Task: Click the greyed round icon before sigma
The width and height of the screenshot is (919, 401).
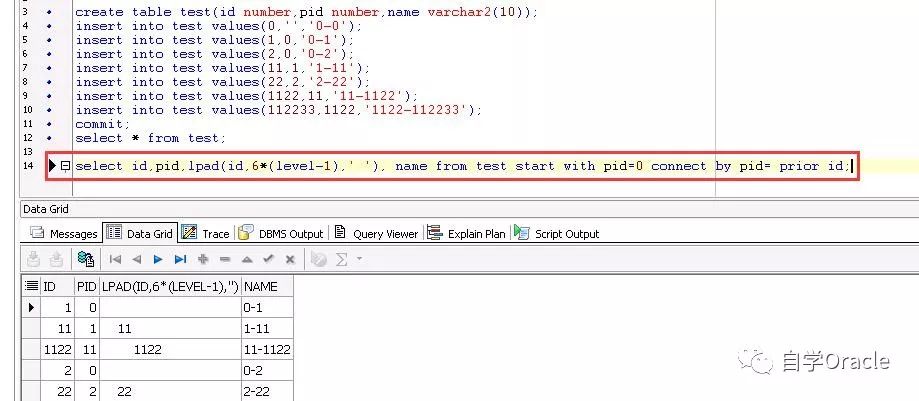Action: coord(319,259)
